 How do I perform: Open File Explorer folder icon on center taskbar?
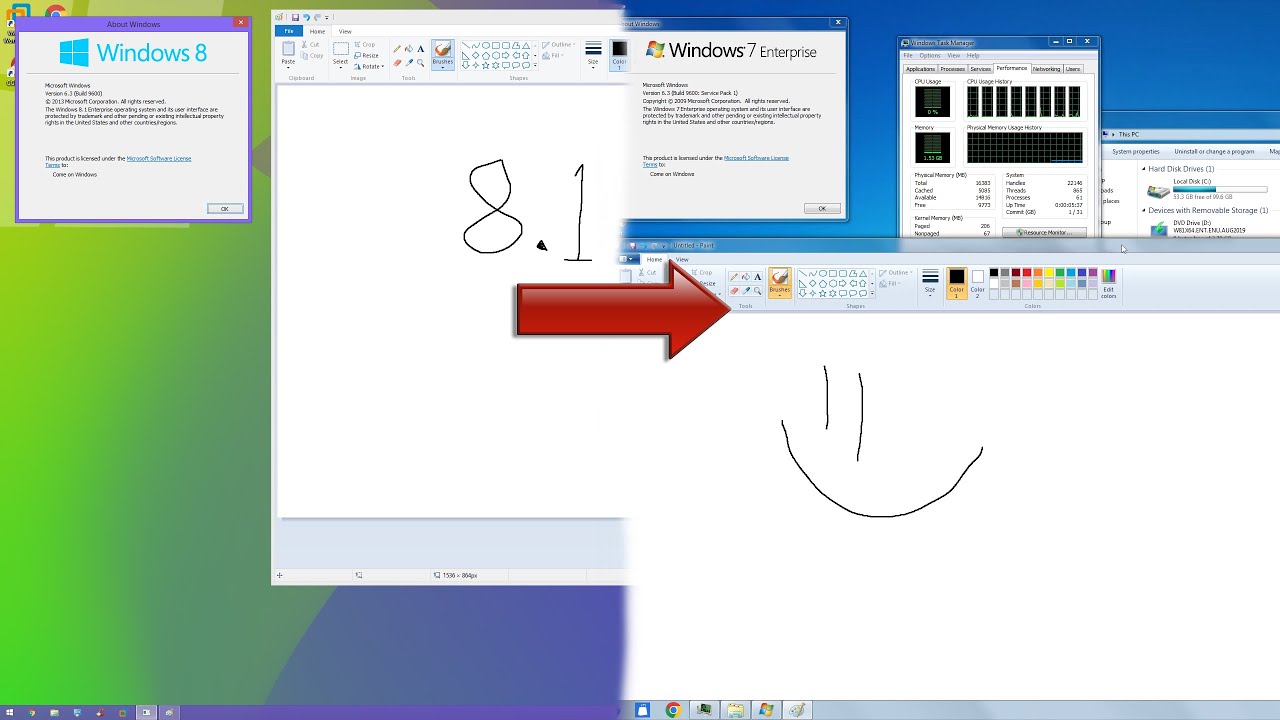point(736,710)
